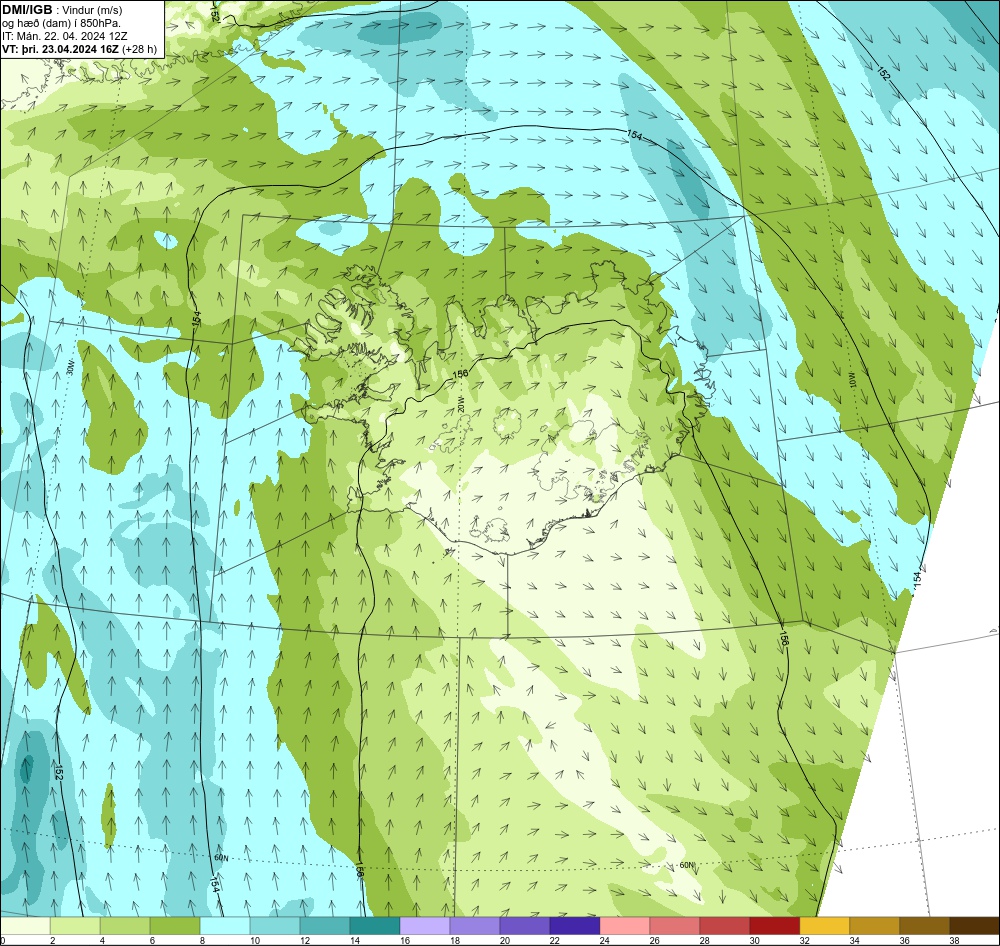Choose the dark green 6–8 m/s legend swatch
The image size is (1000, 946).
tap(175, 926)
